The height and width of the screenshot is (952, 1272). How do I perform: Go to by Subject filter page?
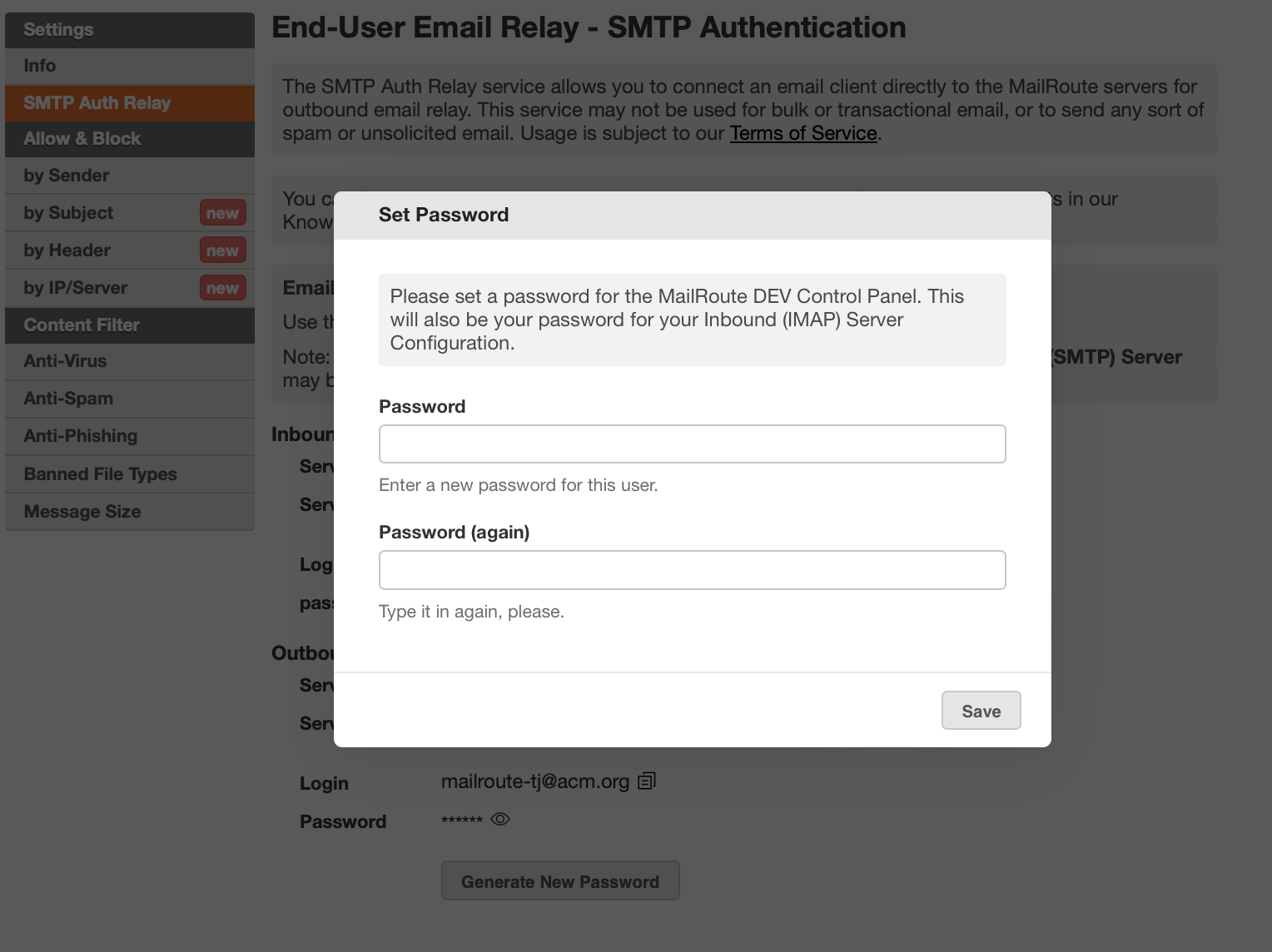pyautogui.click(x=68, y=213)
